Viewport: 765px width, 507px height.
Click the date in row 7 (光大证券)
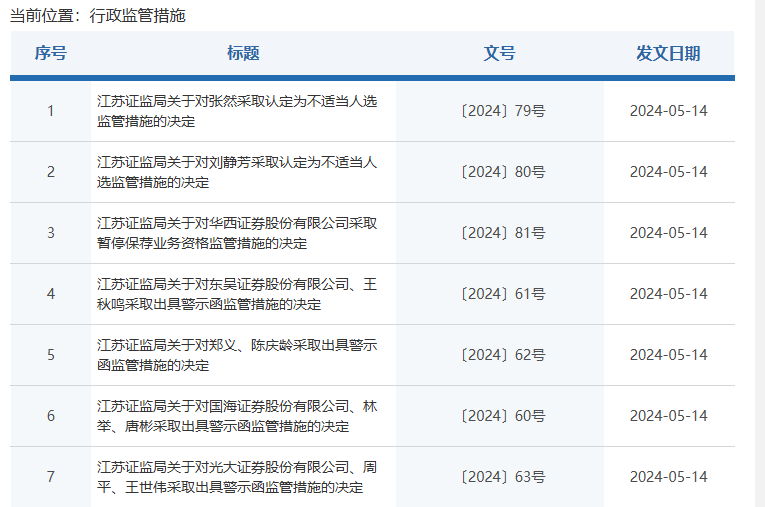668,477
